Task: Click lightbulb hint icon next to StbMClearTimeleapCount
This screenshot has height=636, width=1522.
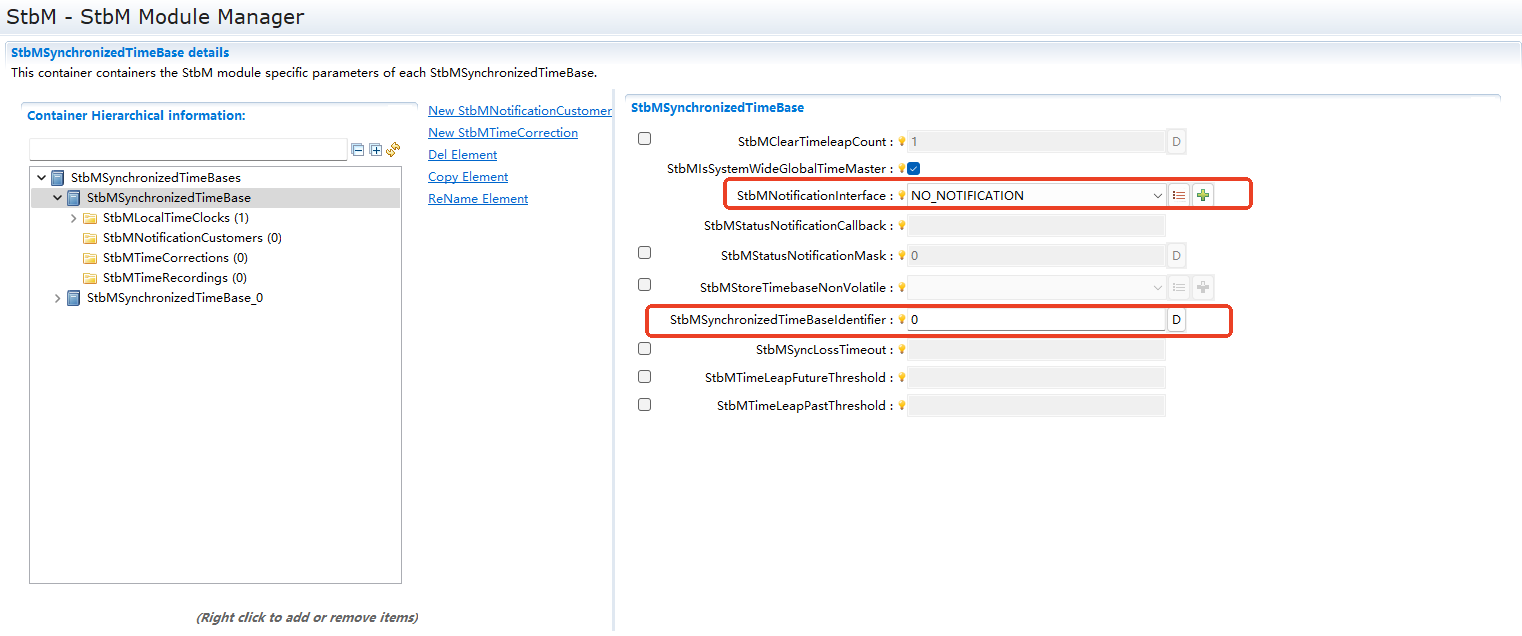Action: pos(901,142)
